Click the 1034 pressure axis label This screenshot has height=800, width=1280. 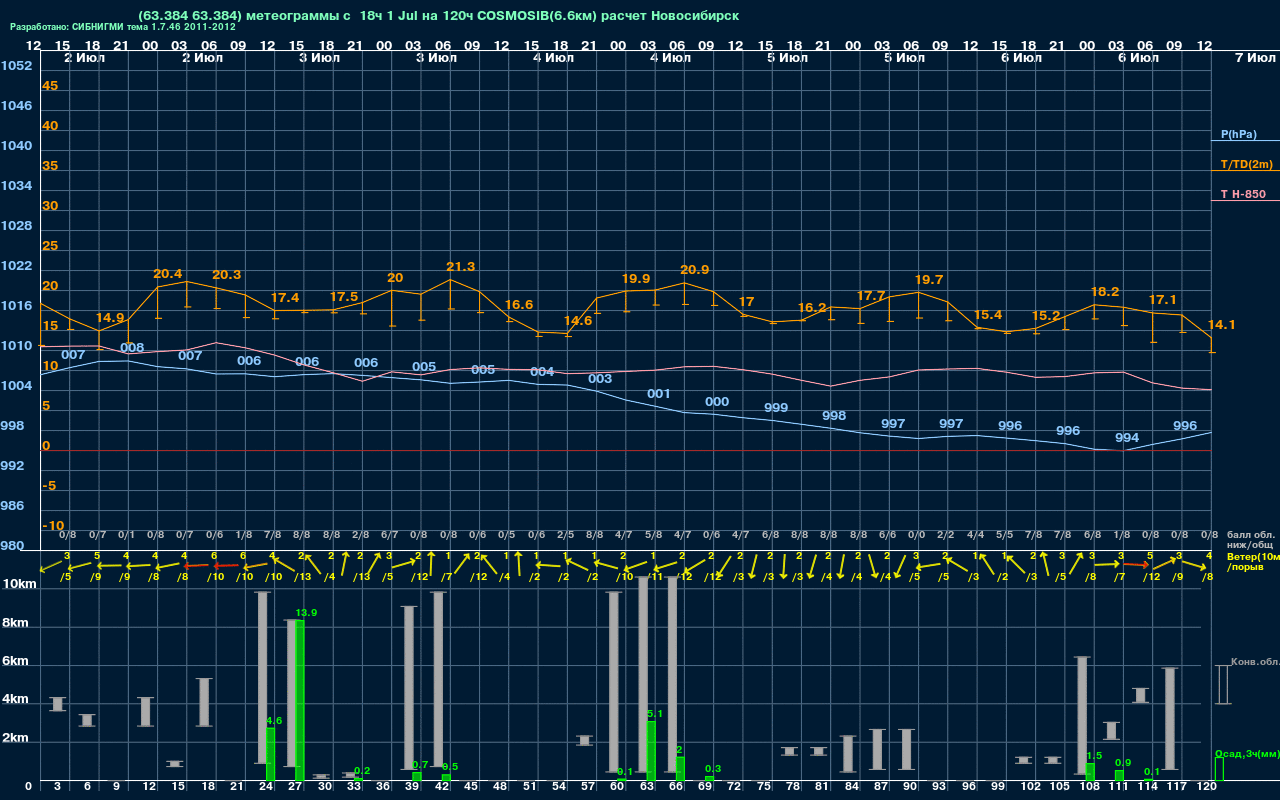point(17,186)
